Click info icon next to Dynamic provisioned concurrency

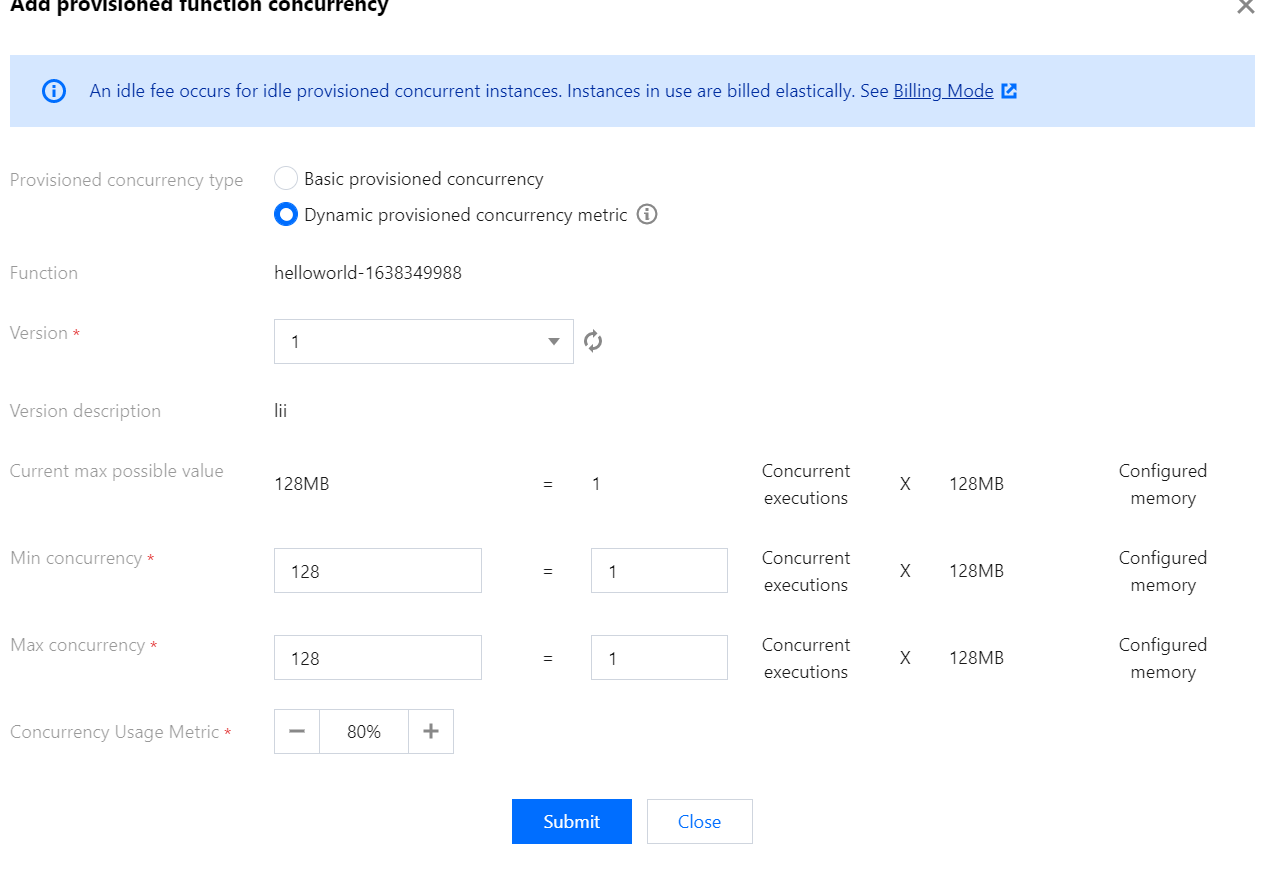click(647, 214)
